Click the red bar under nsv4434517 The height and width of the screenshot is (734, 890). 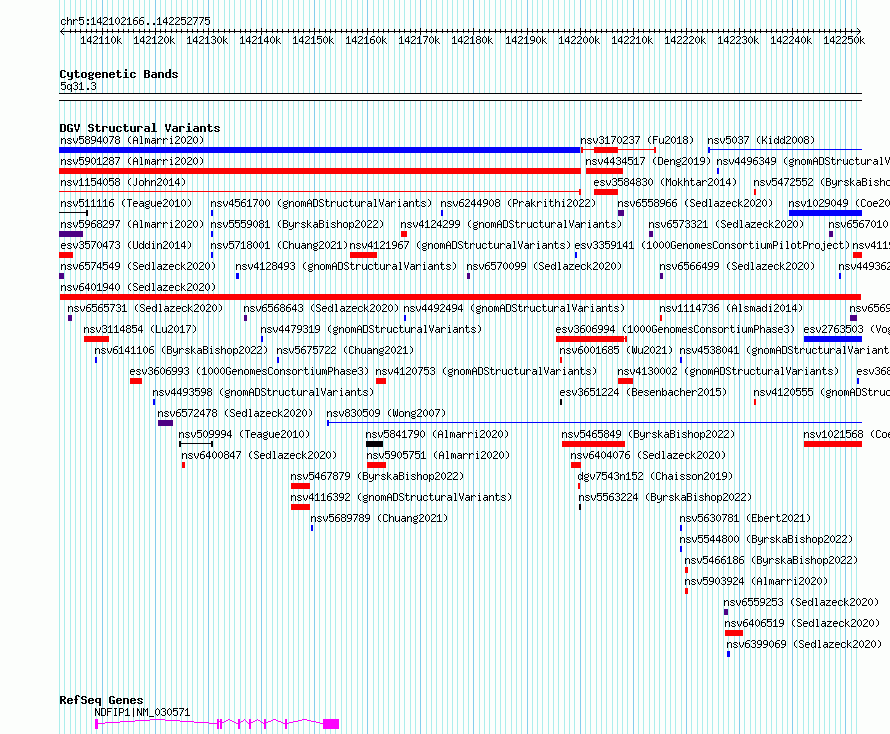tap(604, 171)
